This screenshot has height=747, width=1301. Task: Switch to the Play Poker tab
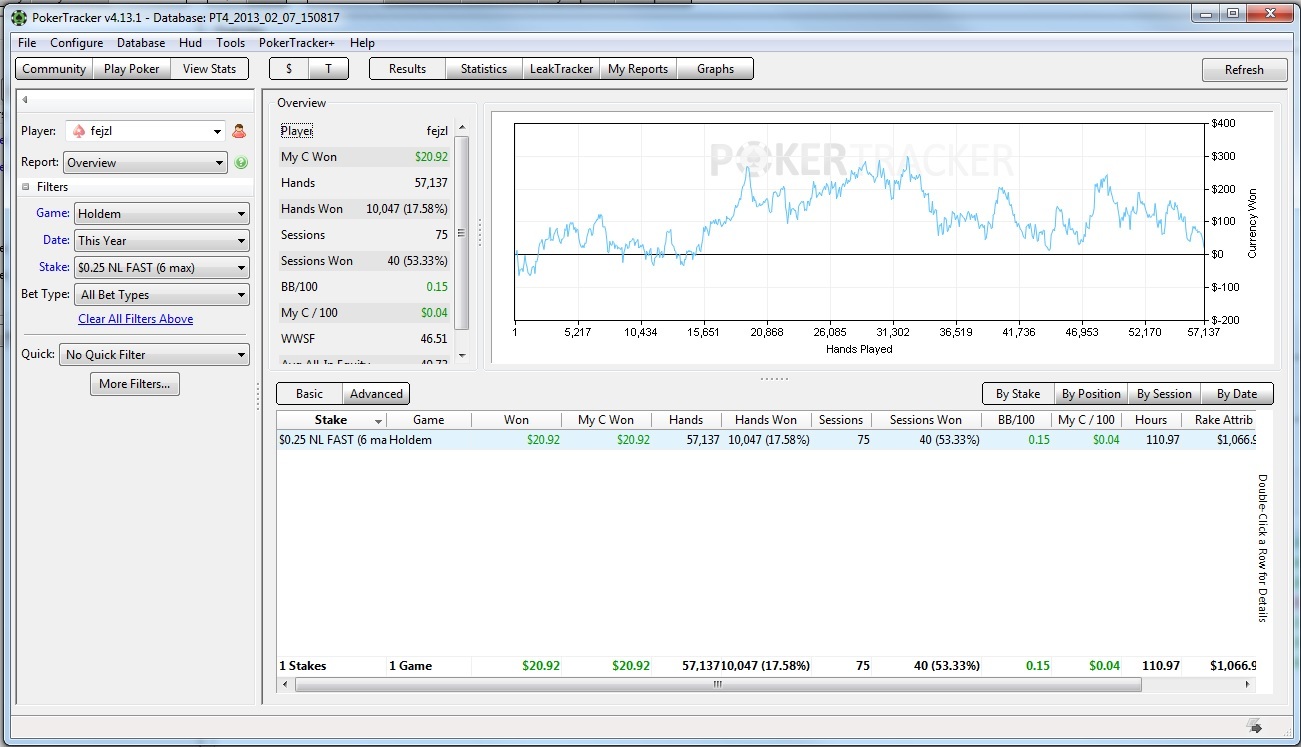tap(132, 69)
